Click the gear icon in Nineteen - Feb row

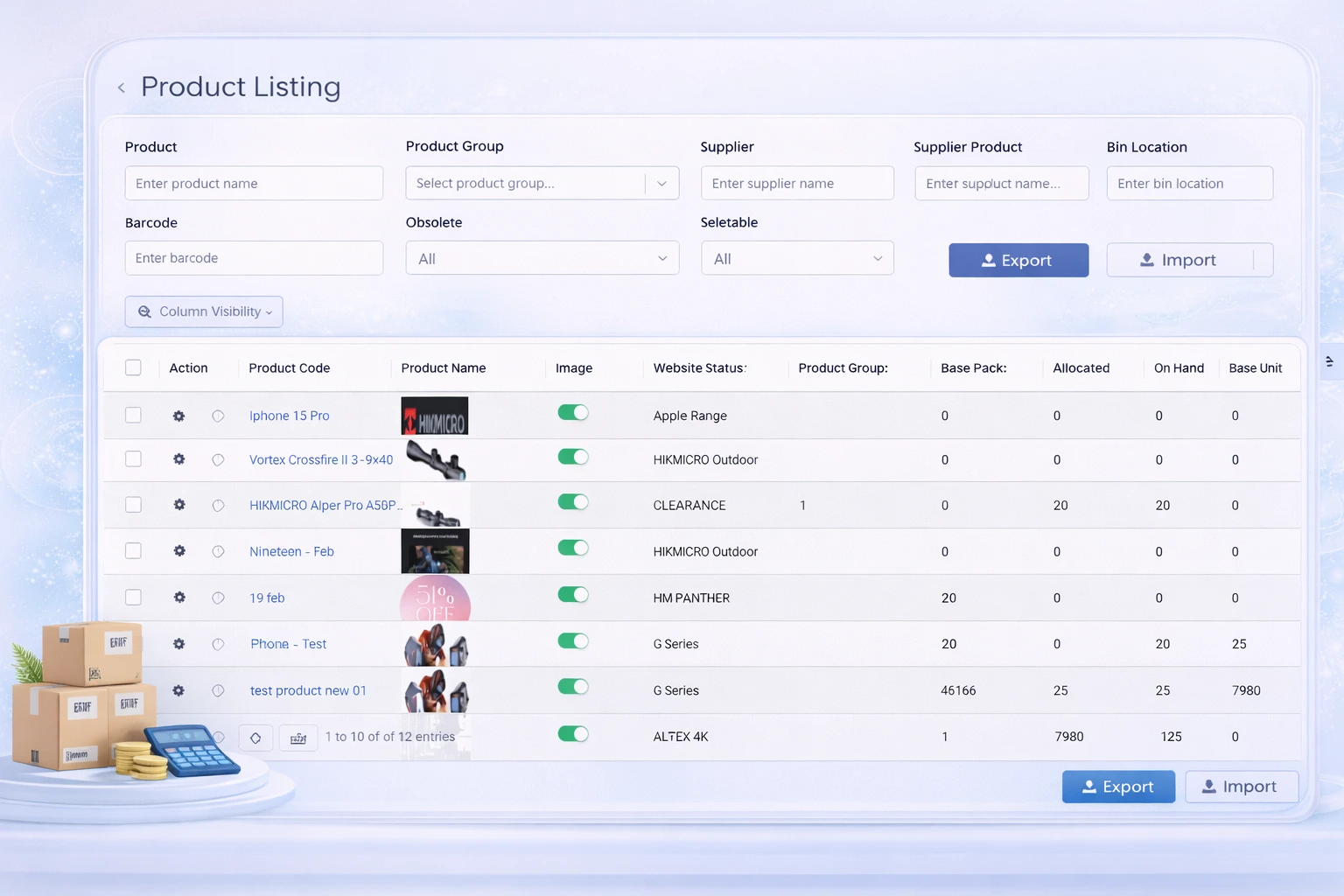pyautogui.click(x=178, y=551)
